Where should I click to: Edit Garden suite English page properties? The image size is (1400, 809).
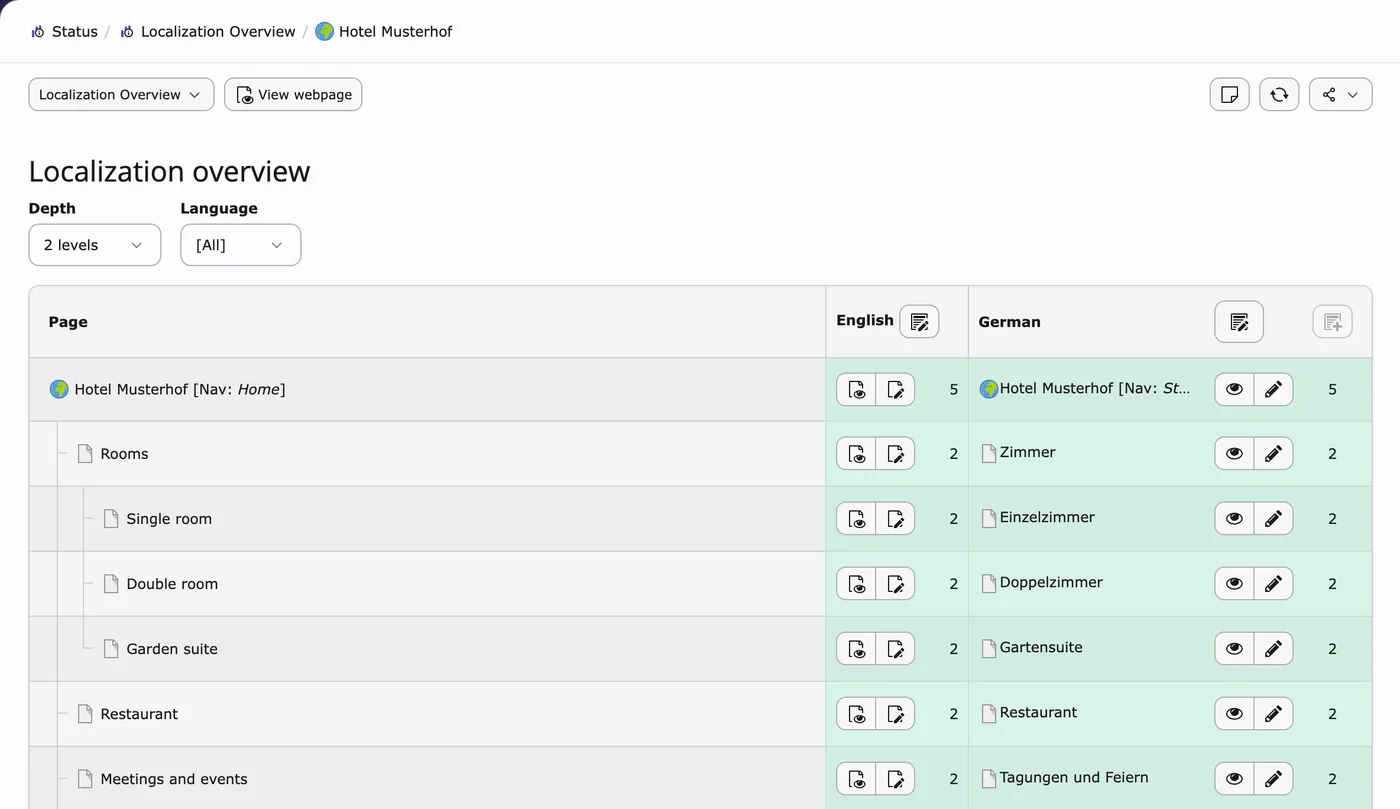tap(895, 649)
